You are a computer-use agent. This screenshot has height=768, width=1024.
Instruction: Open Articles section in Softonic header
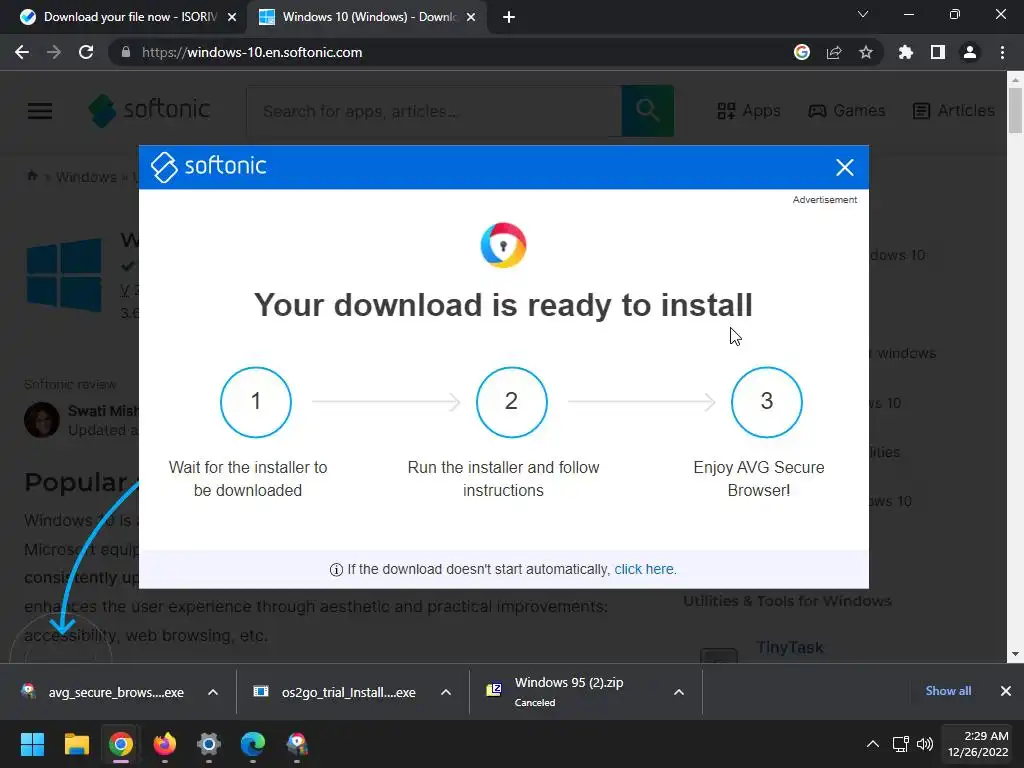pos(953,110)
